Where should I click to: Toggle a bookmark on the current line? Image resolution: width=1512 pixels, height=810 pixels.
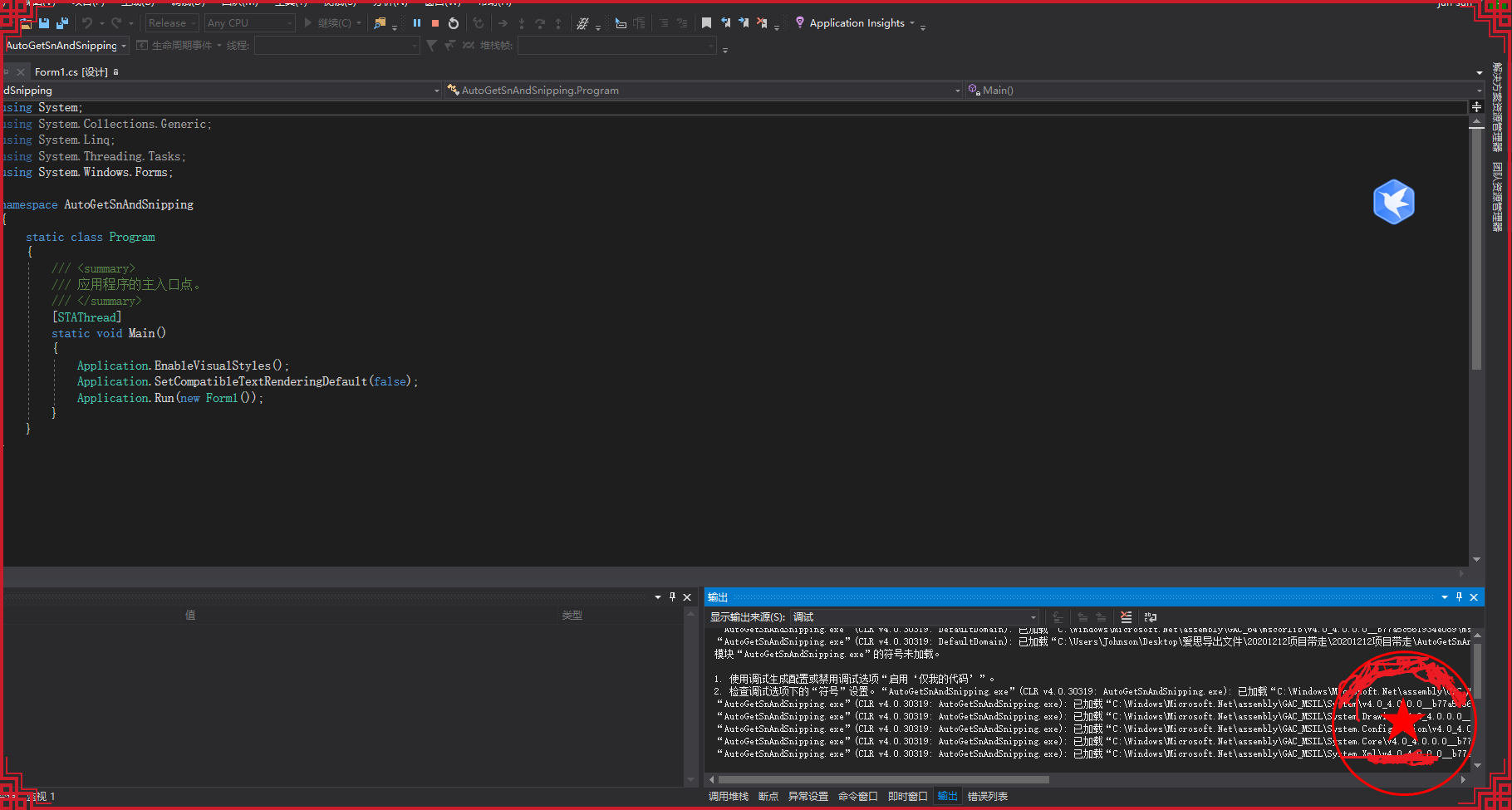[x=706, y=23]
